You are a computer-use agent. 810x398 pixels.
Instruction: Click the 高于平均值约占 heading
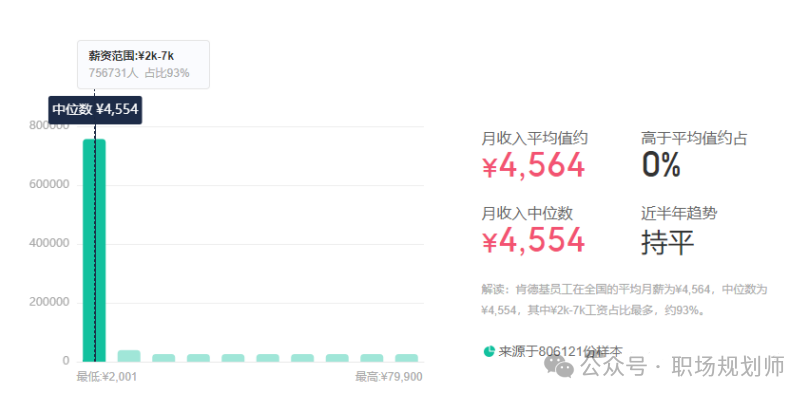click(x=694, y=138)
